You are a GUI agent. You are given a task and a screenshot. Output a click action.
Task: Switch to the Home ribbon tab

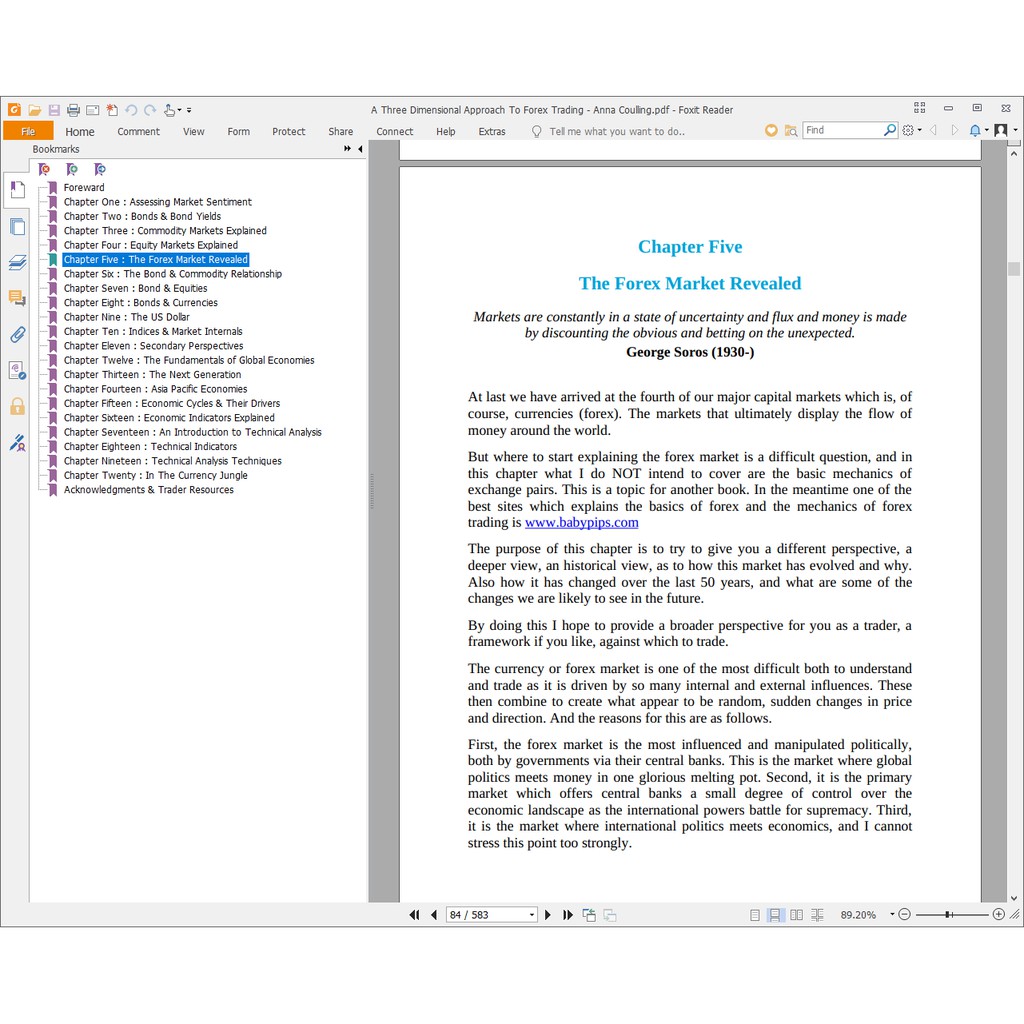80,131
